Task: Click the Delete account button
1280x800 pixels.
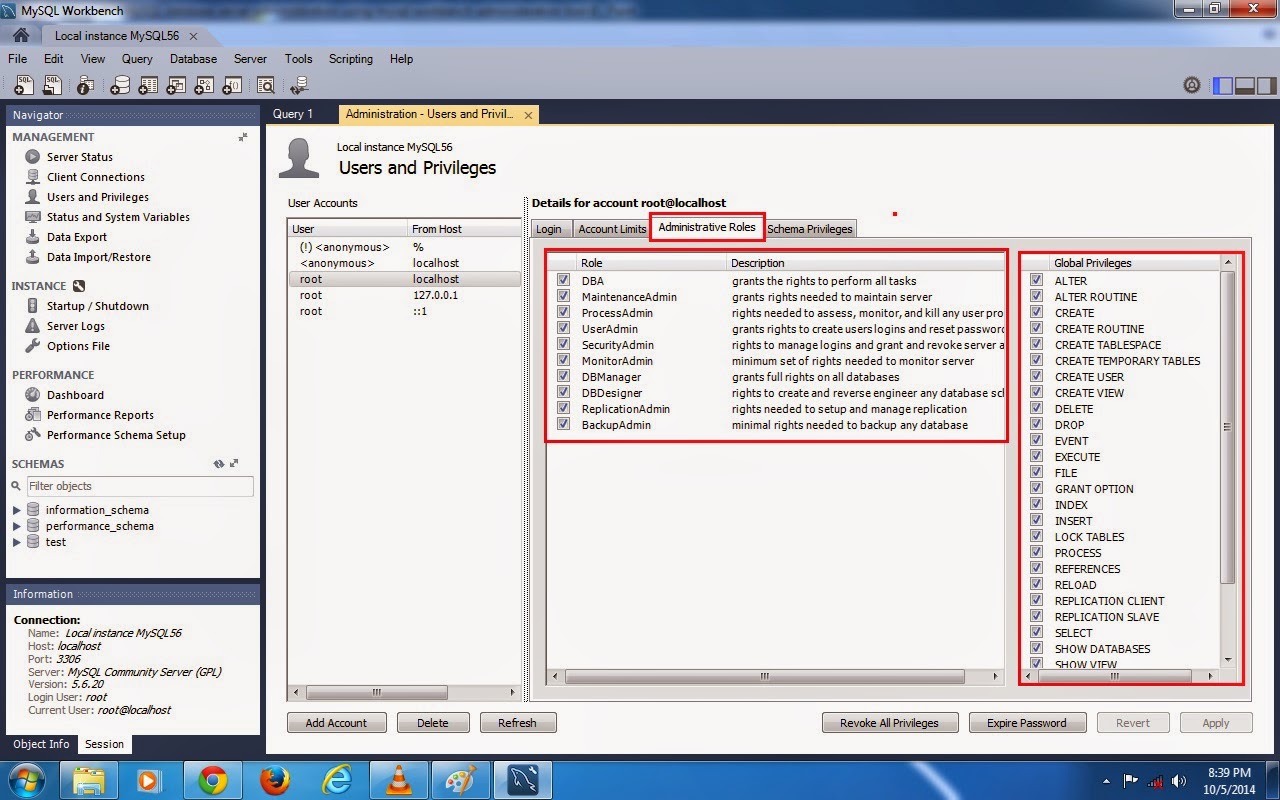Action: (433, 723)
